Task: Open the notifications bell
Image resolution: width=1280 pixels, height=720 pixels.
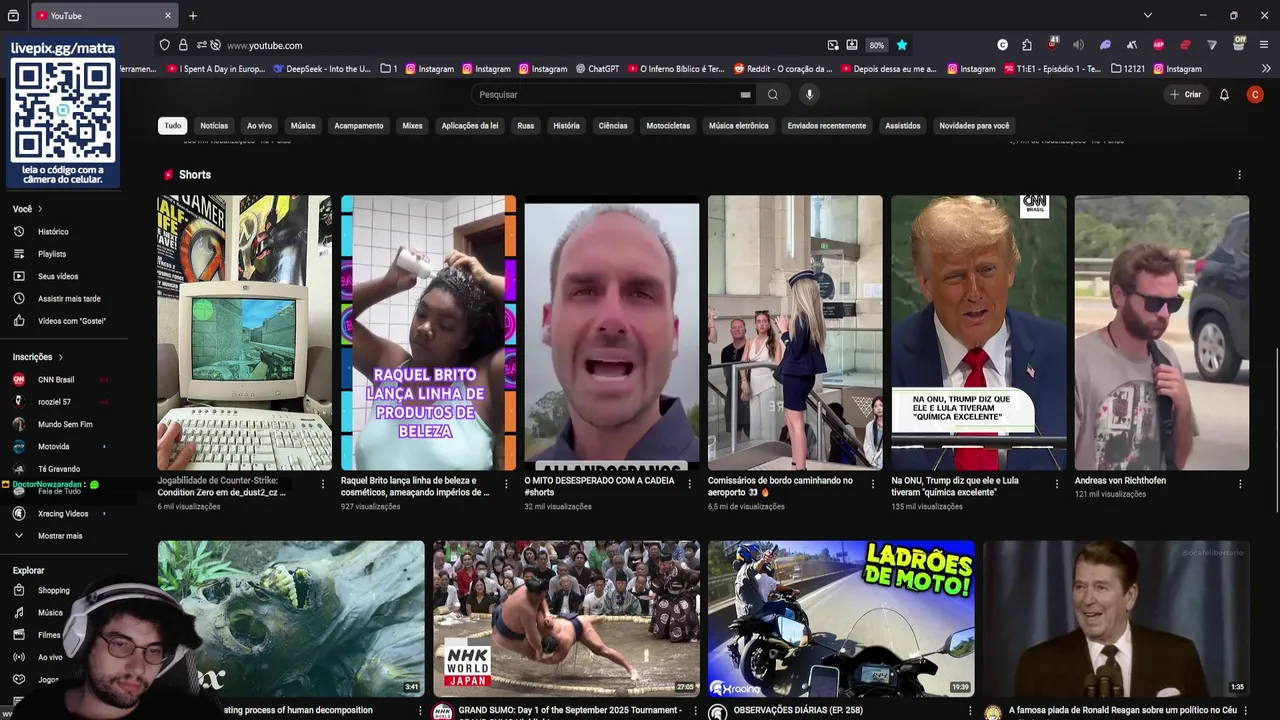Action: click(1224, 95)
